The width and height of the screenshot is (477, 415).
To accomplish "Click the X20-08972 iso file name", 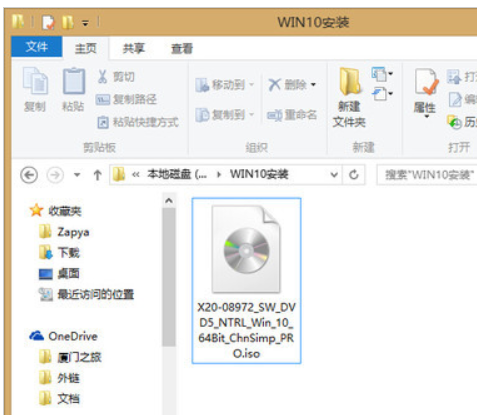I will [x=247, y=330].
